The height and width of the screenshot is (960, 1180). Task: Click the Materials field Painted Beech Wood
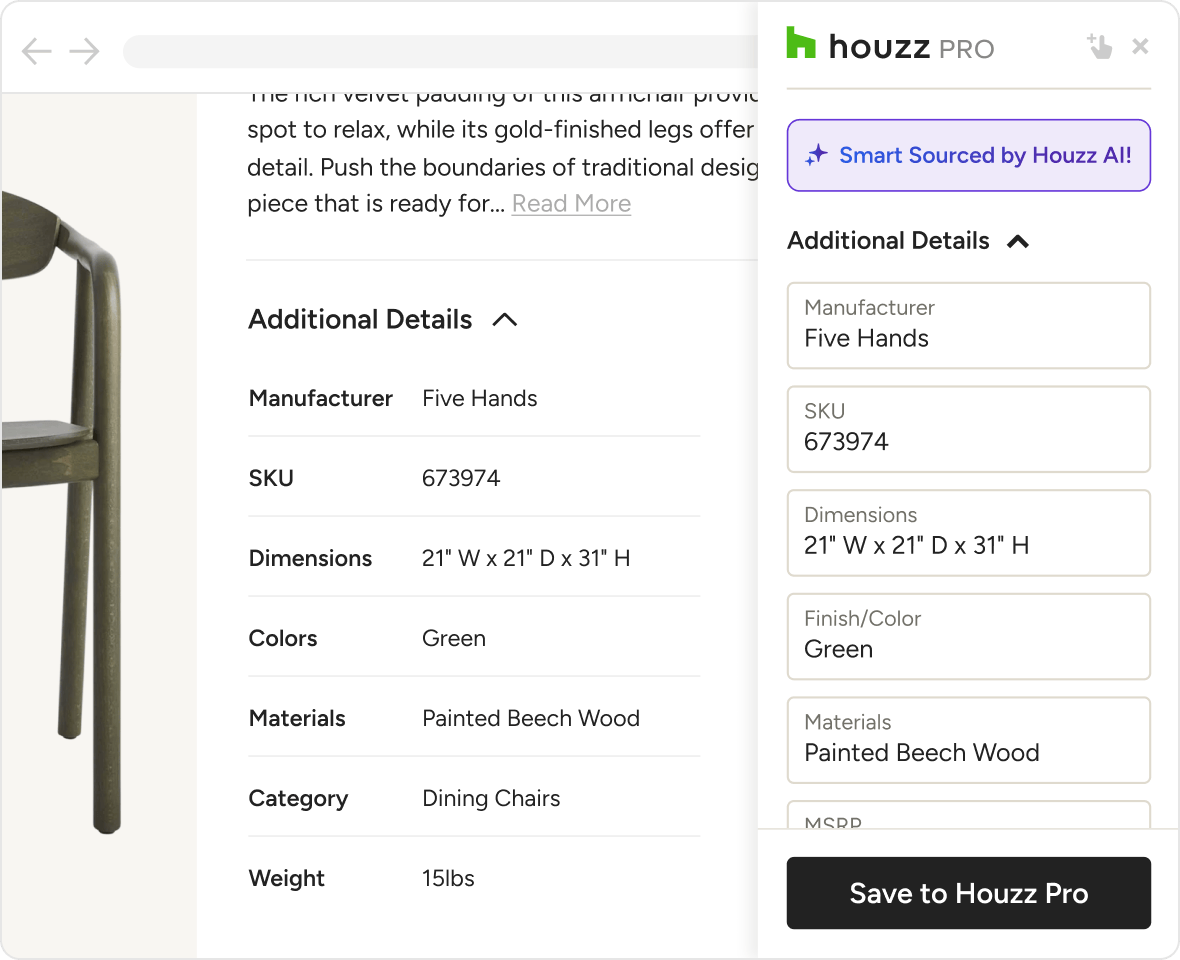969,740
